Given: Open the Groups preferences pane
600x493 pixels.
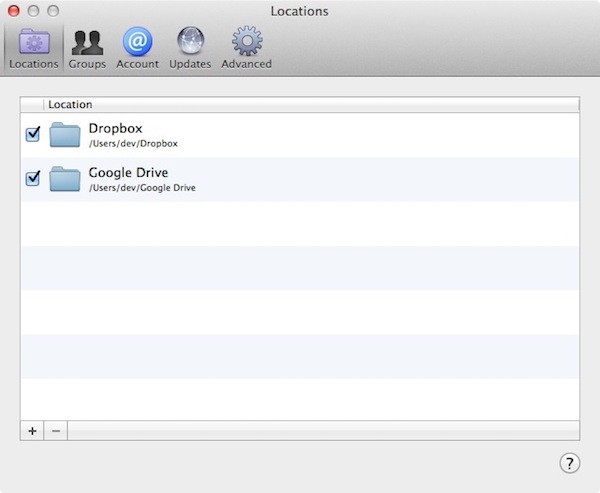Looking at the screenshot, I should tap(87, 49).
